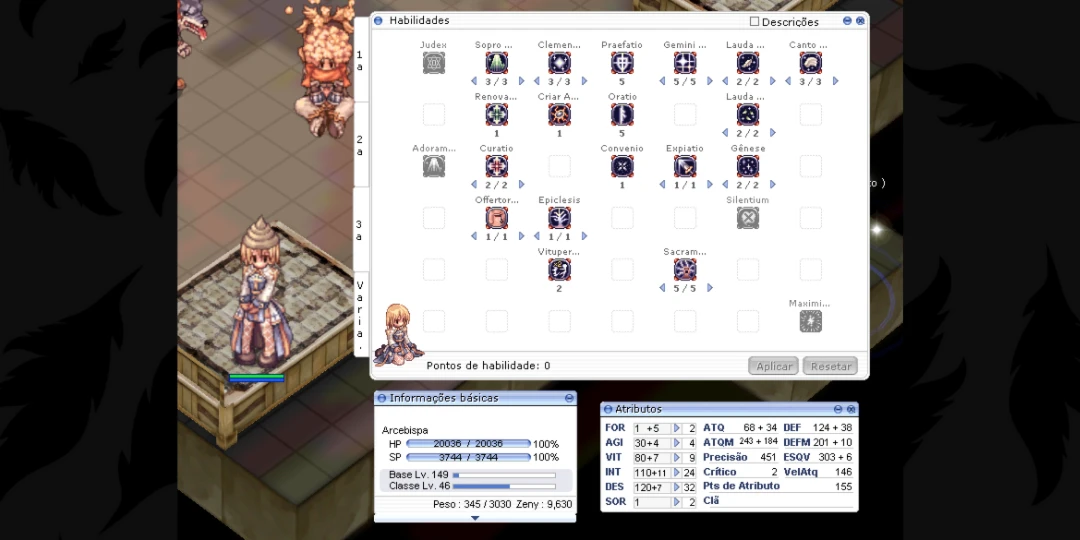Increase Sopro skill level with right arrow
This screenshot has height=540, width=1080.
[521, 81]
